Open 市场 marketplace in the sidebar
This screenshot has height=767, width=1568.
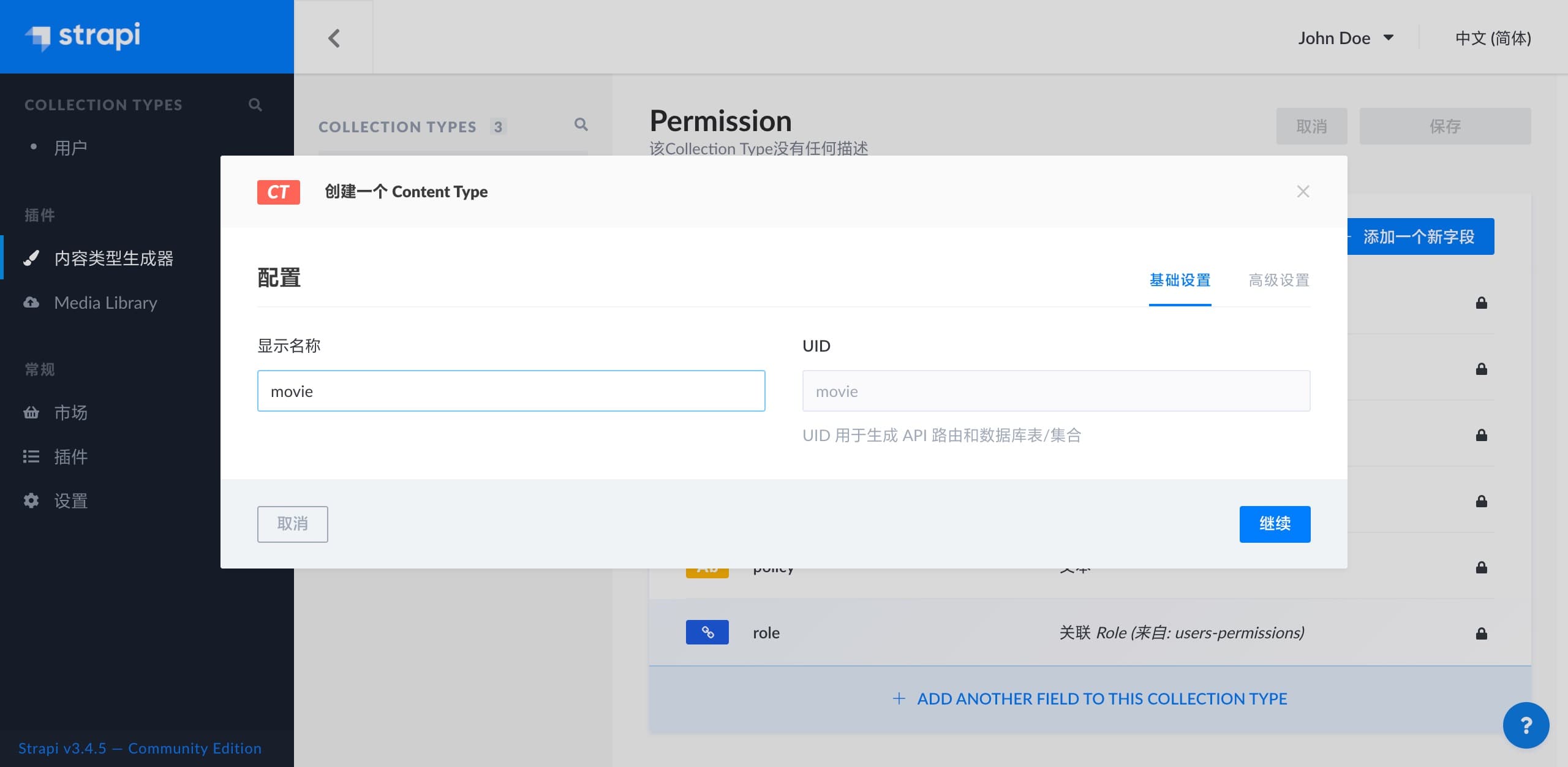click(x=70, y=412)
